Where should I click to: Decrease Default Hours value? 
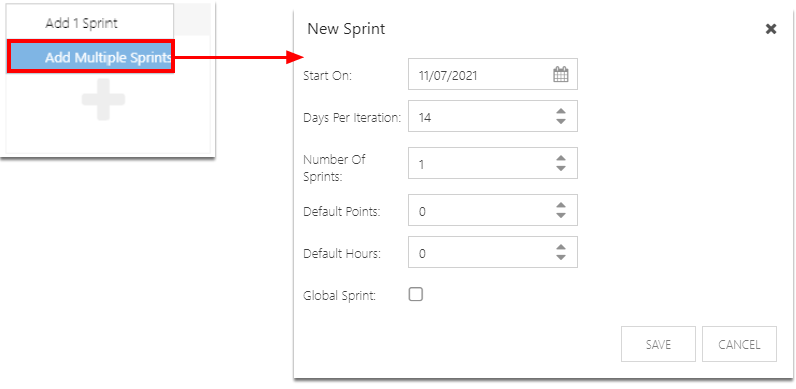(560, 257)
